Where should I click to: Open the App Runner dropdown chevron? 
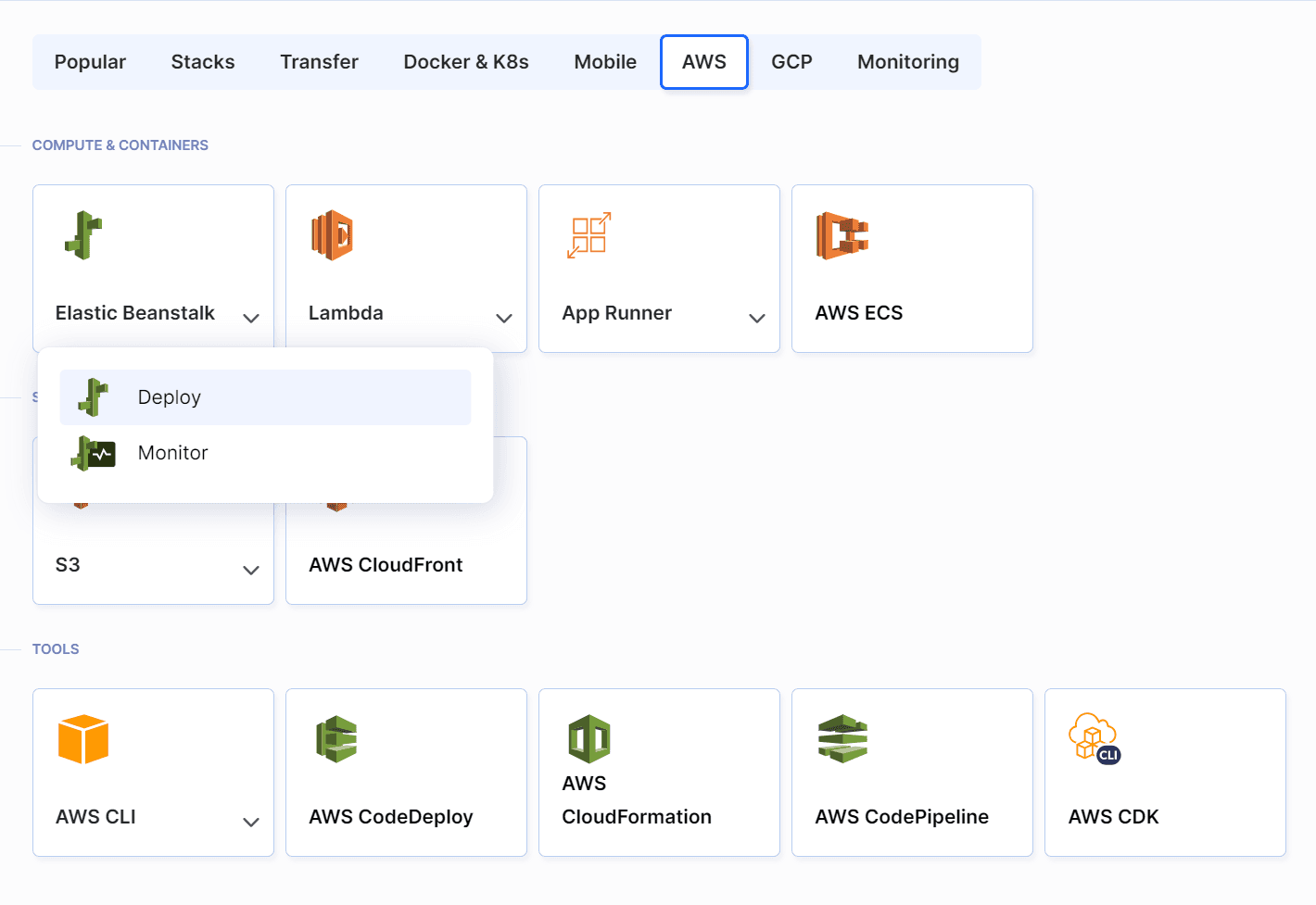[757, 318]
